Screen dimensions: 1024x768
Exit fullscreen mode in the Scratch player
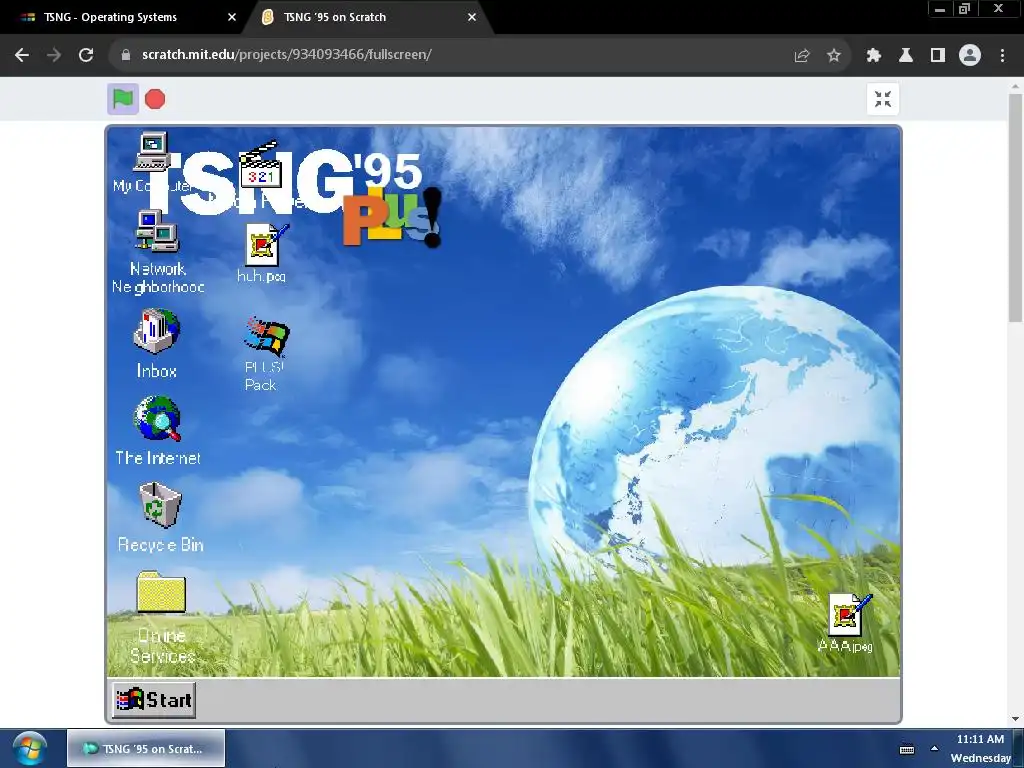(x=883, y=99)
